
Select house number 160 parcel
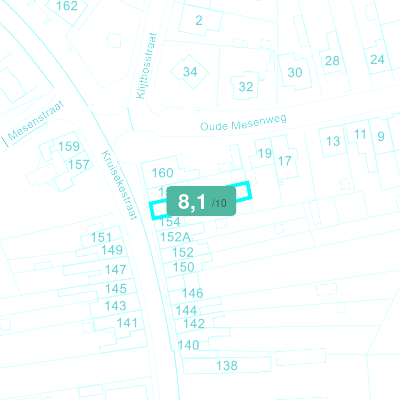[x=162, y=173]
